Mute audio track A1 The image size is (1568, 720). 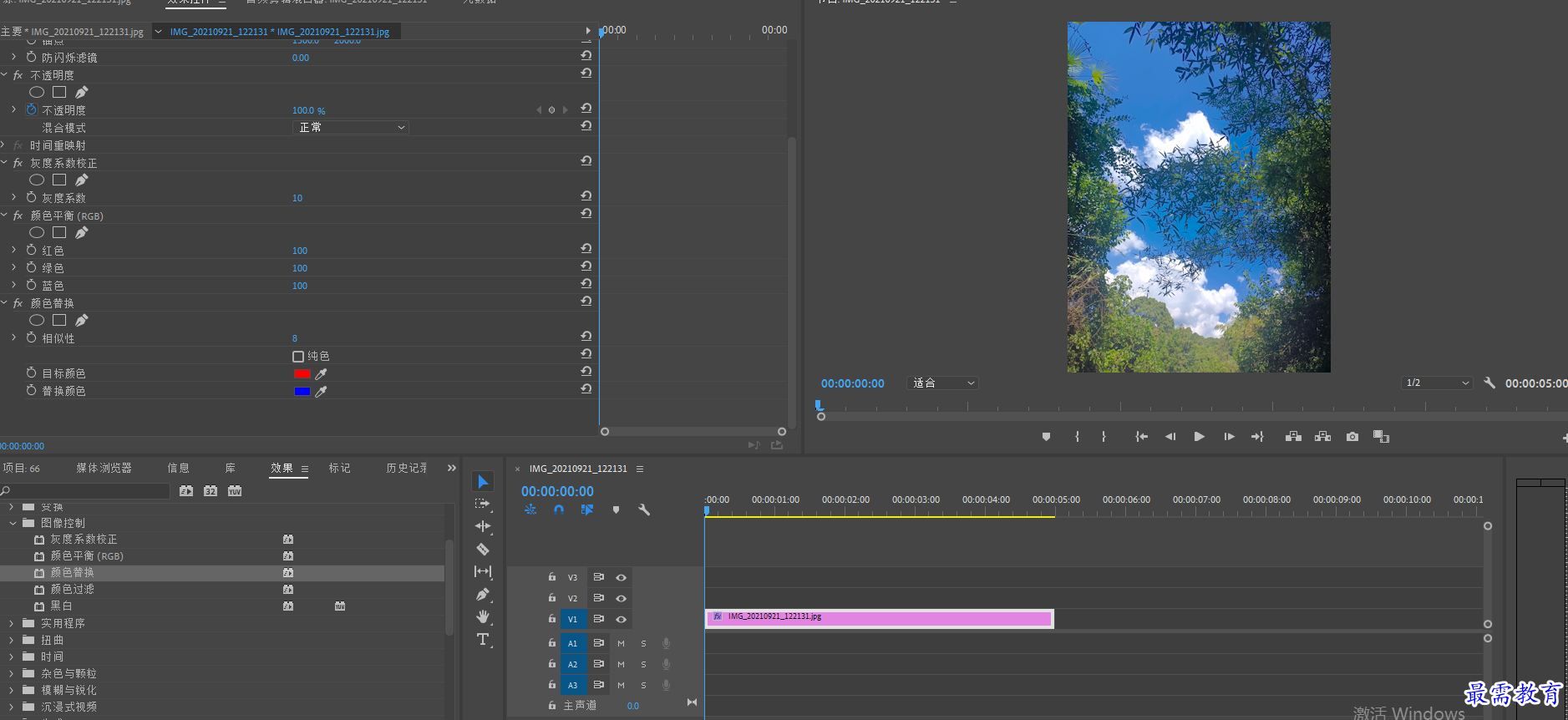point(621,643)
